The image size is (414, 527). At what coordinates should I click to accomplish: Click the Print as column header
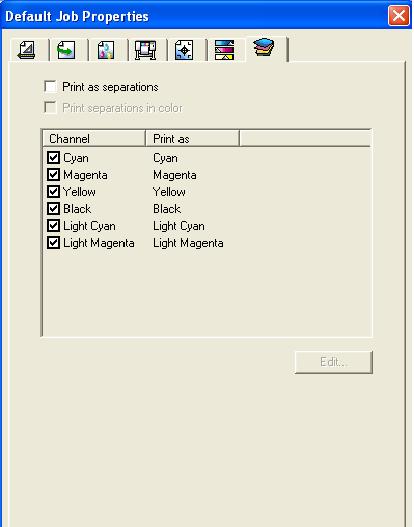coord(192,138)
